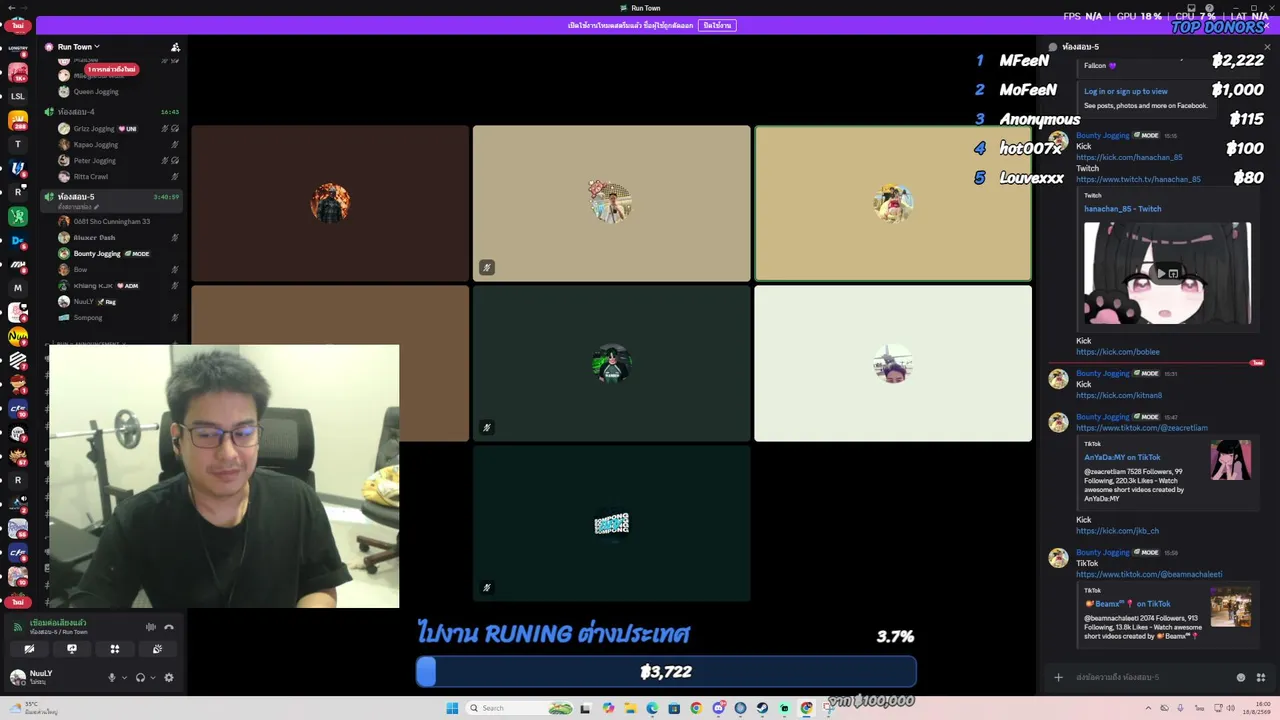The image size is (1280, 720).
Task: Open Steam from the taskbar
Action: pyautogui.click(x=762, y=708)
